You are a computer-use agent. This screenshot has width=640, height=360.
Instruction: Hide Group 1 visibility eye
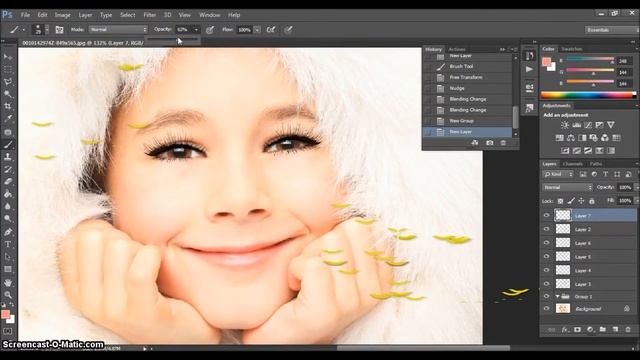547,296
